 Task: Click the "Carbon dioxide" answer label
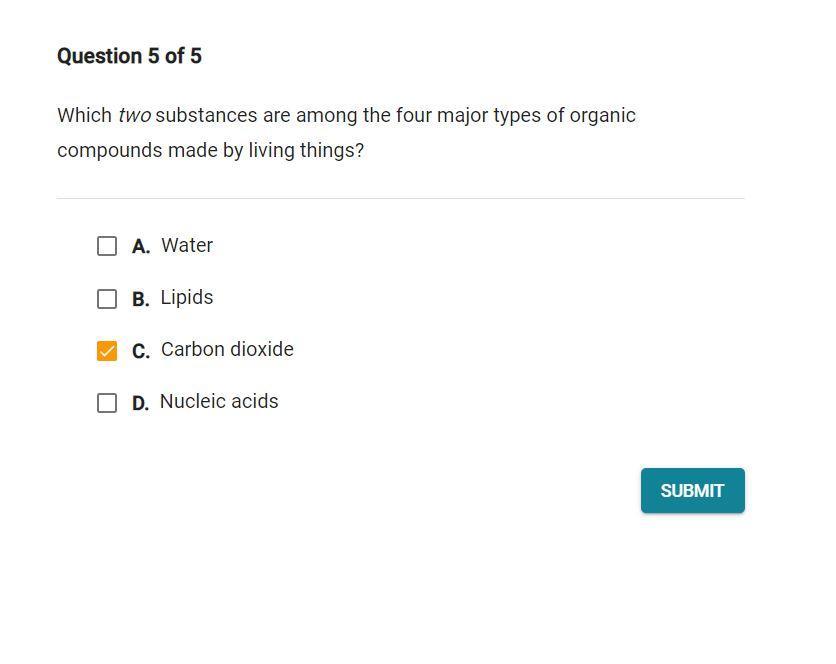[x=227, y=350]
